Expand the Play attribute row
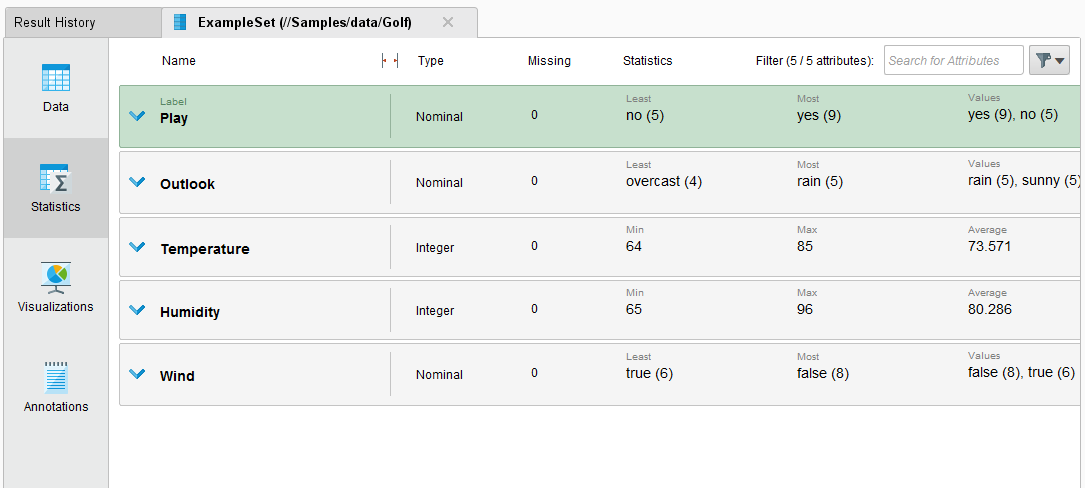The image size is (1085, 488). coord(138,117)
